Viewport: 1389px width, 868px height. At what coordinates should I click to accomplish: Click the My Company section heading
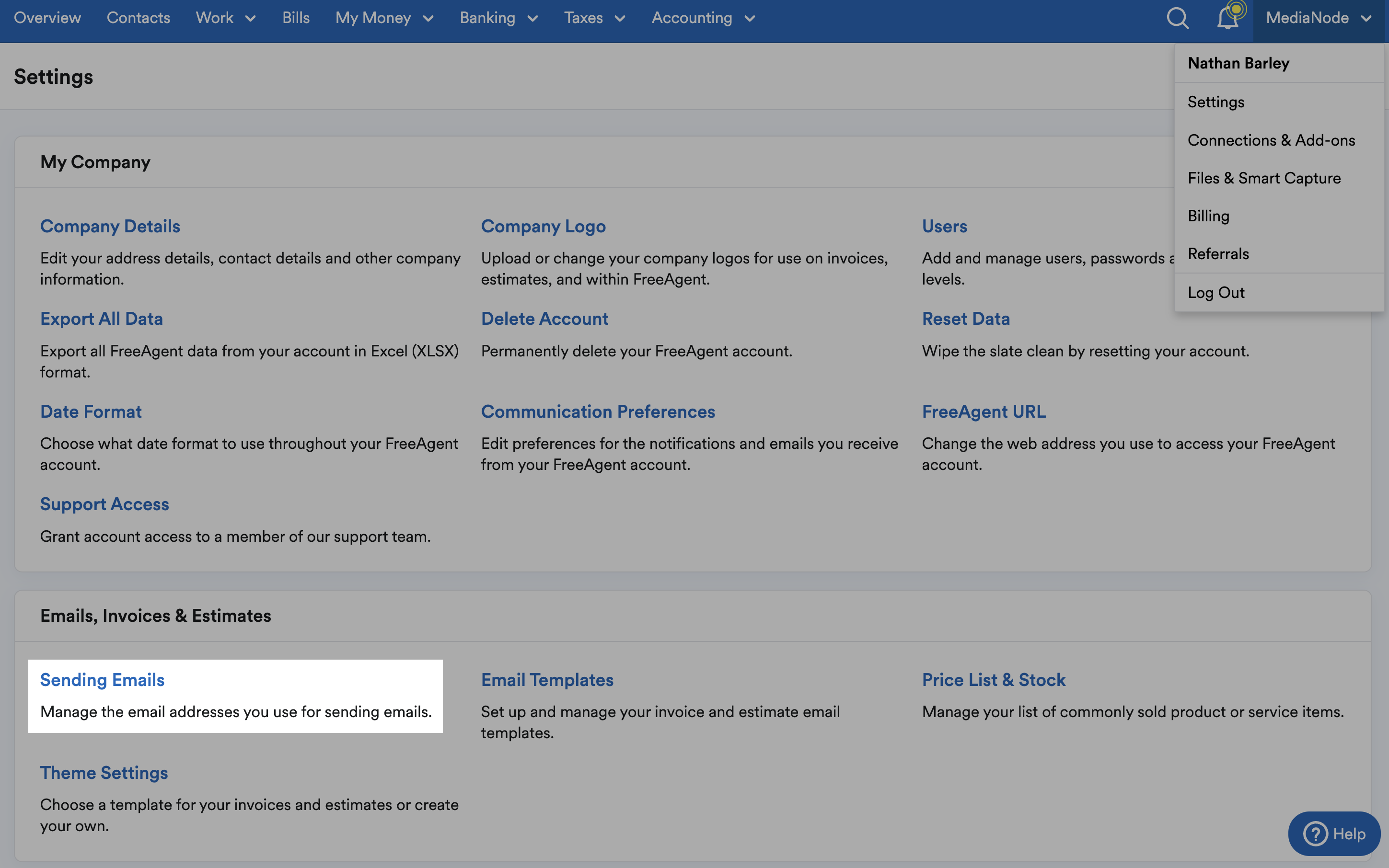(x=95, y=162)
